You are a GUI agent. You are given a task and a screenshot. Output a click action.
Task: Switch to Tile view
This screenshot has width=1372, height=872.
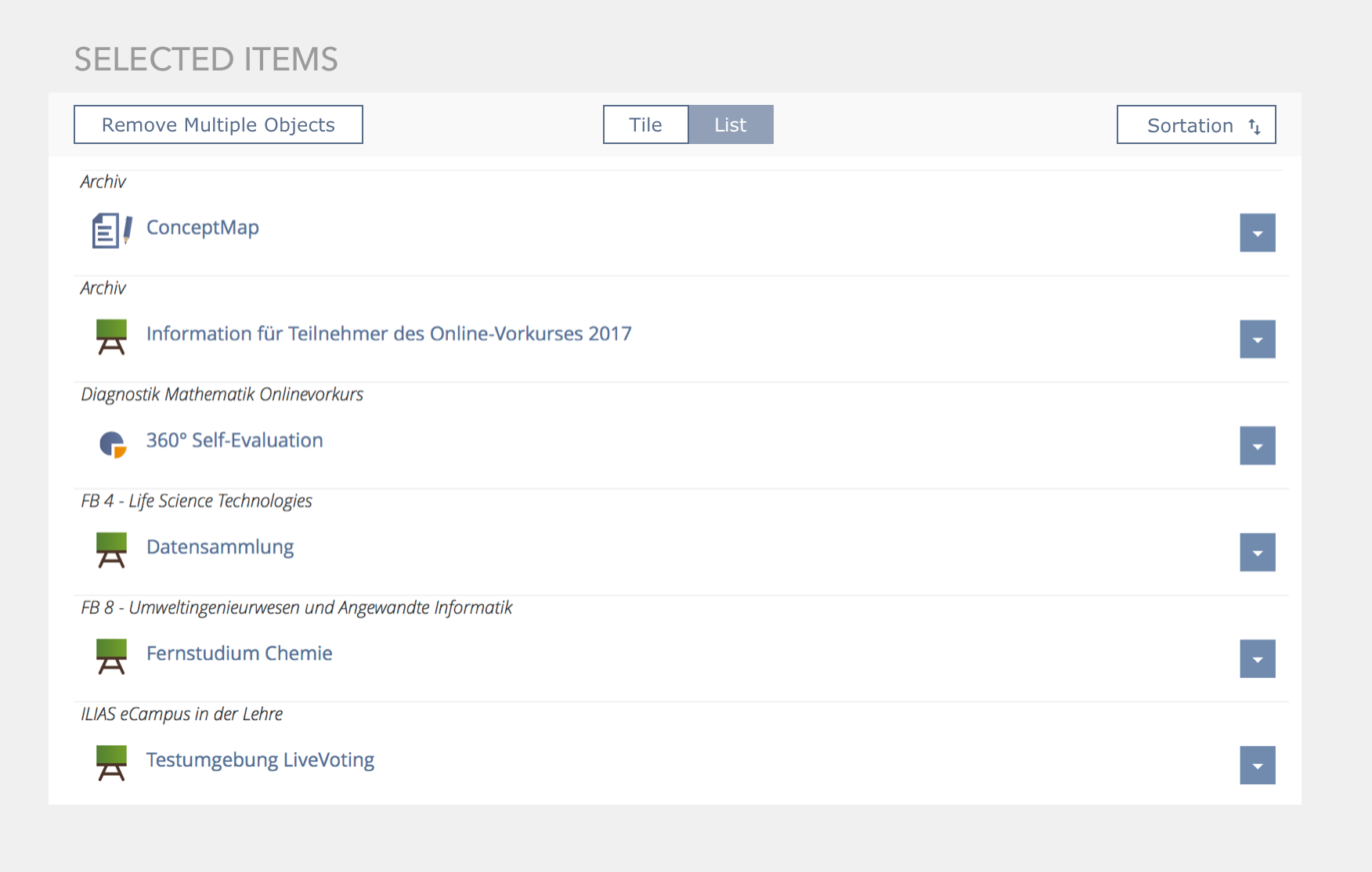point(645,125)
